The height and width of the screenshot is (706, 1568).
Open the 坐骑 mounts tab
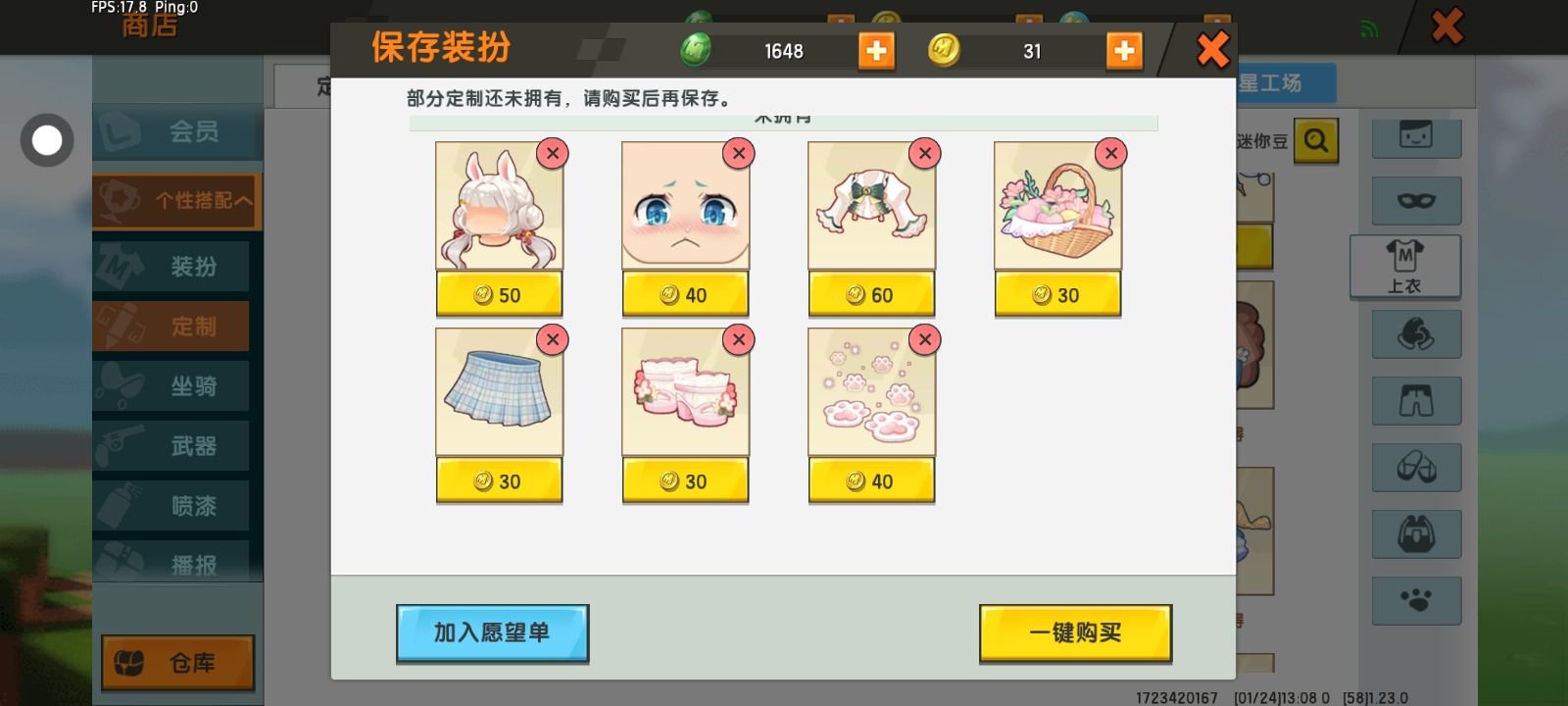pos(171,386)
